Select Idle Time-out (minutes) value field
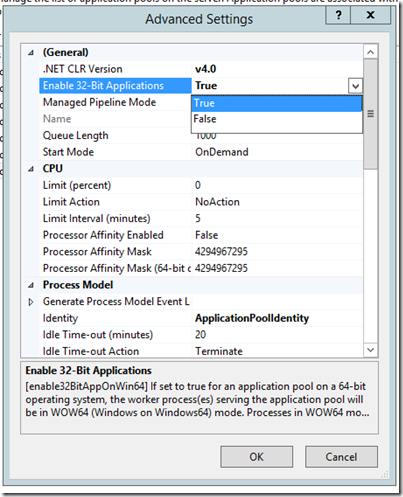This screenshot has height=497, width=403. 277,335
